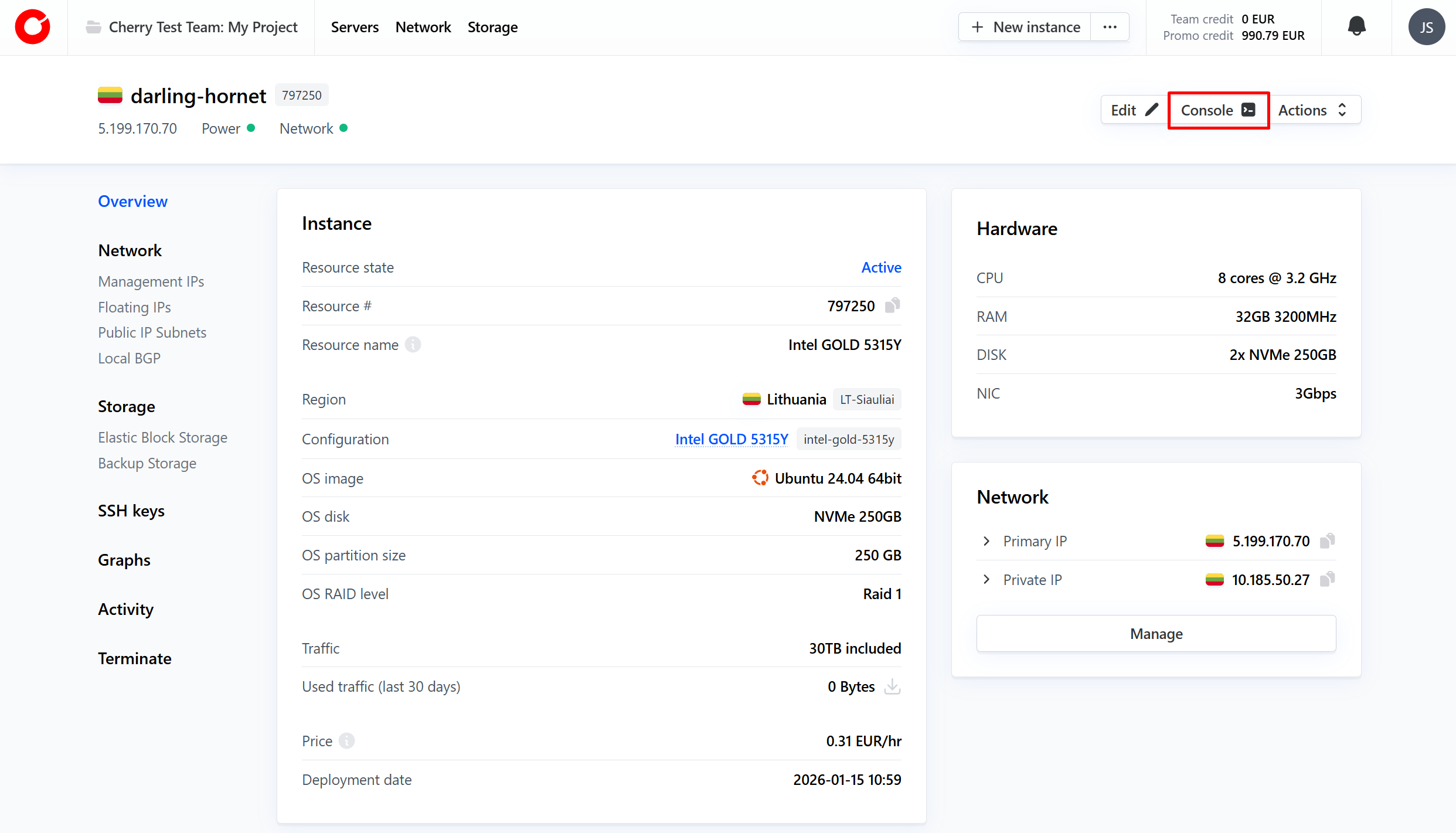Screen dimensions: 1456x833
Task: Copy the resource number 797250
Action: click(892, 305)
